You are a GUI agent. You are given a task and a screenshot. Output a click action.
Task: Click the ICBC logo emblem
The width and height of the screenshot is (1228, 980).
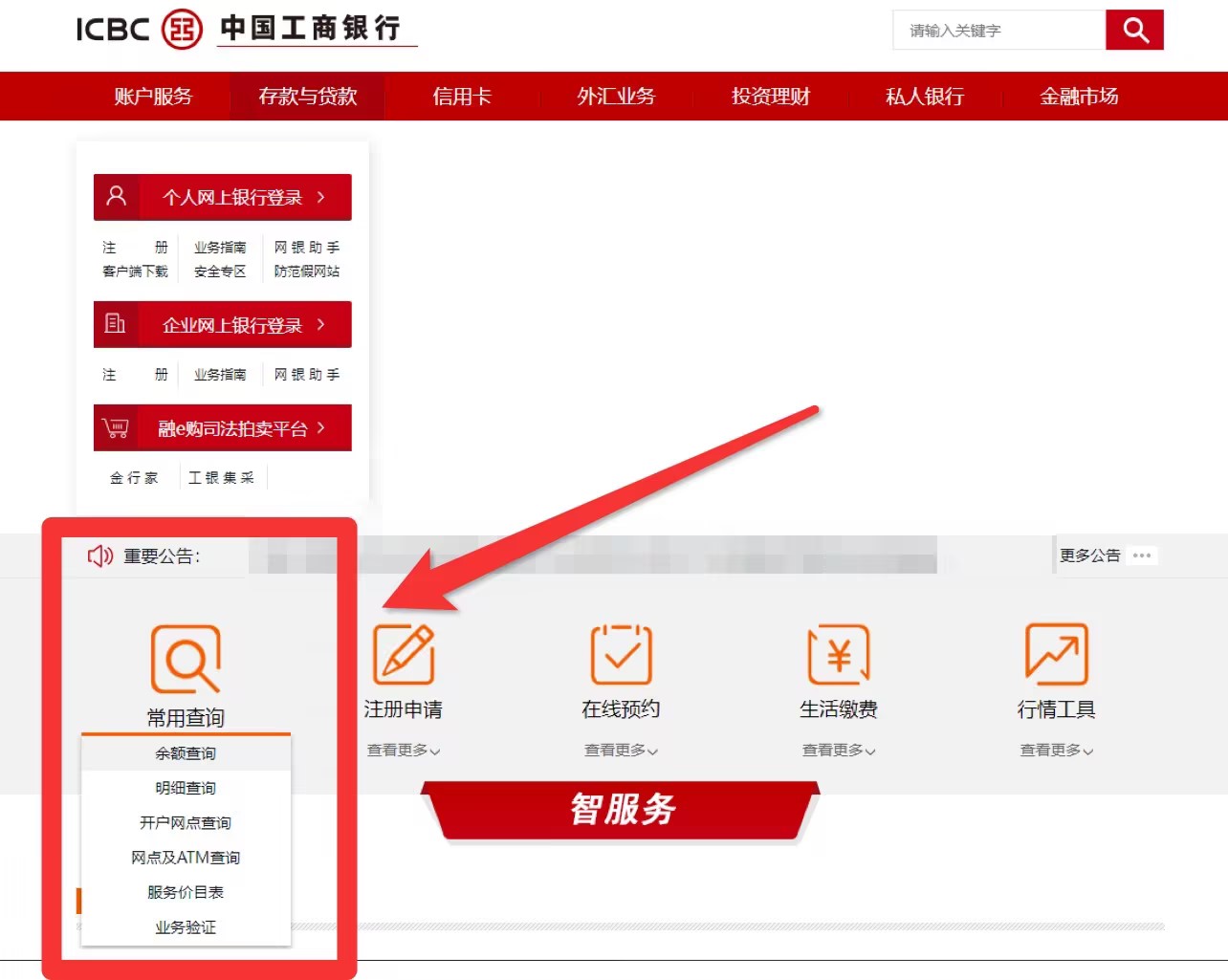tap(182, 29)
